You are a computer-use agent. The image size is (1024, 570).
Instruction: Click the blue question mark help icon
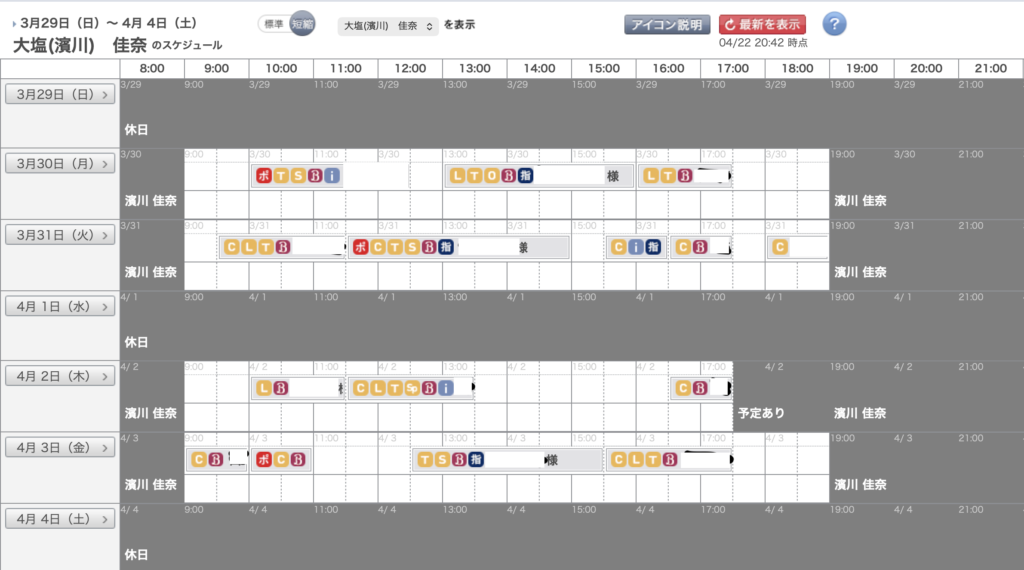click(834, 25)
